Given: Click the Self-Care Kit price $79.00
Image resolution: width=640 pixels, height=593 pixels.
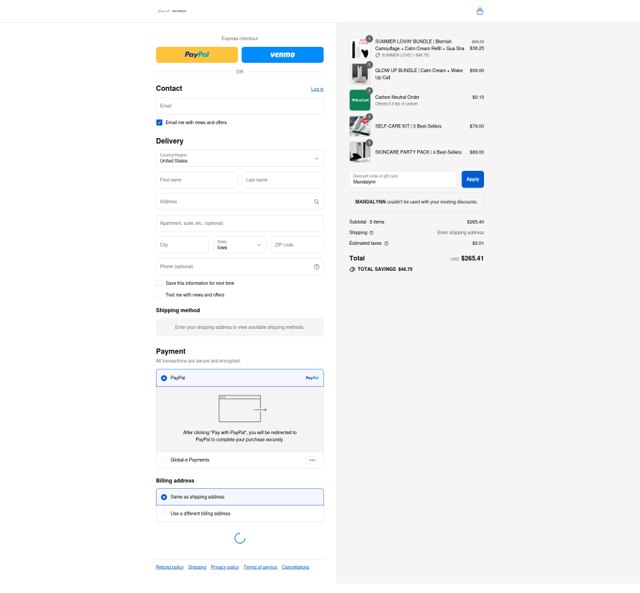Looking at the screenshot, I should click(x=477, y=126).
